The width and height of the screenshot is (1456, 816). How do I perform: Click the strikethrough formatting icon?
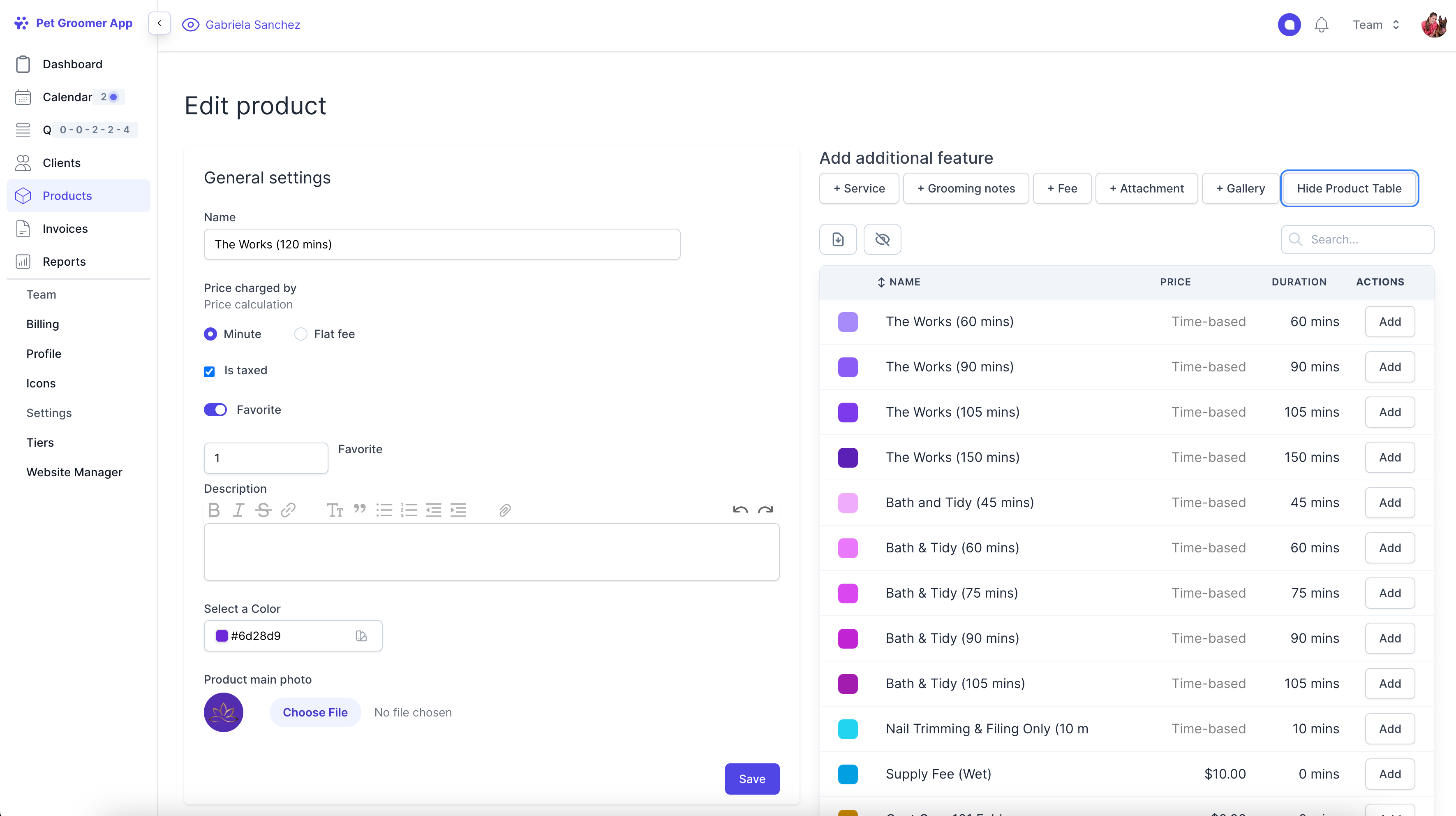(x=263, y=510)
